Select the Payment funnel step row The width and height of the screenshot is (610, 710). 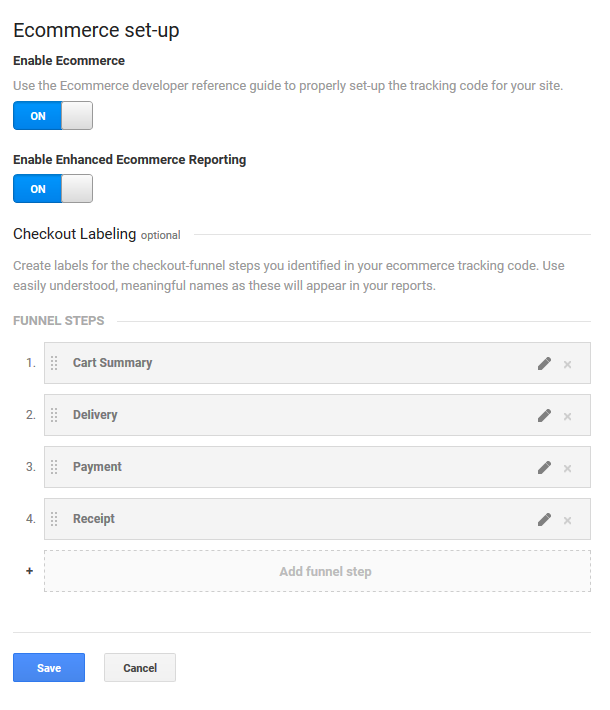317,467
